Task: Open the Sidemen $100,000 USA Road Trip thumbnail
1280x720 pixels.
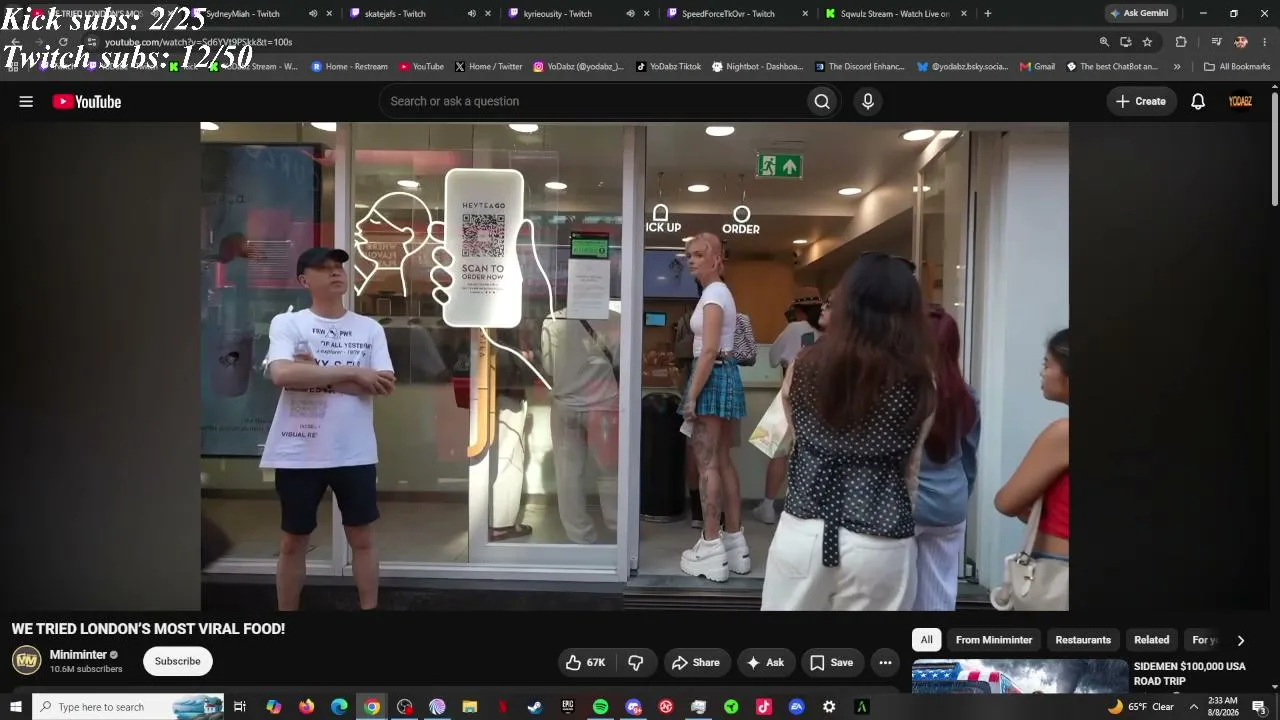Action: coord(1020,675)
